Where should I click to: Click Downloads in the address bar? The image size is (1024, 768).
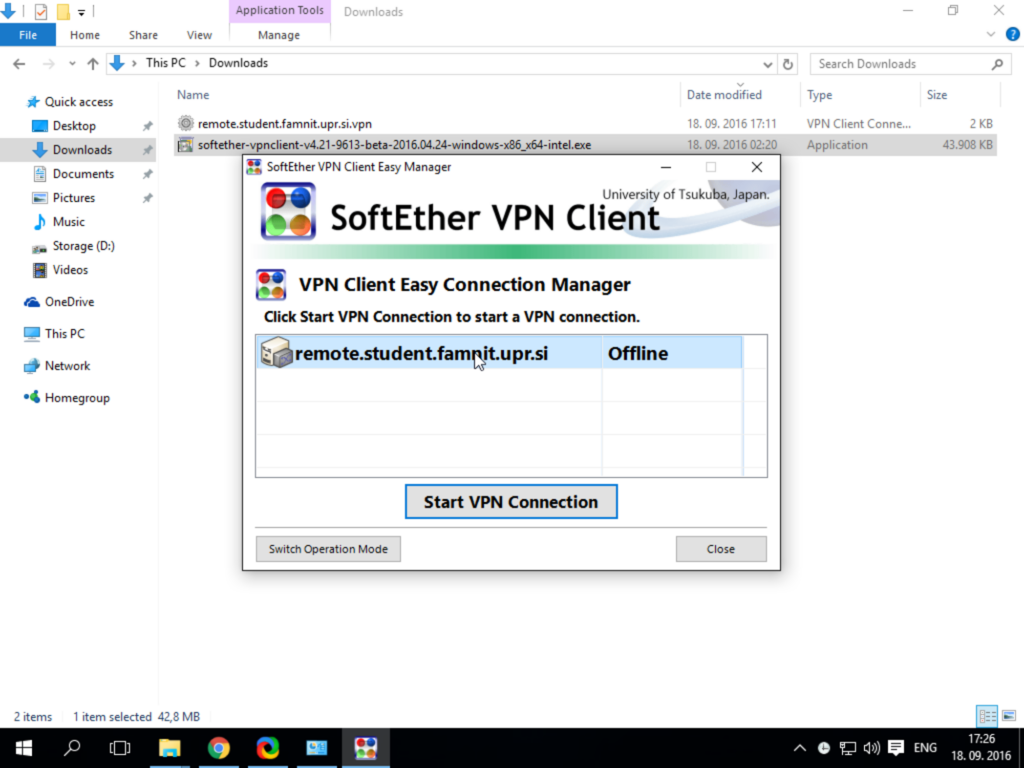[x=238, y=63]
